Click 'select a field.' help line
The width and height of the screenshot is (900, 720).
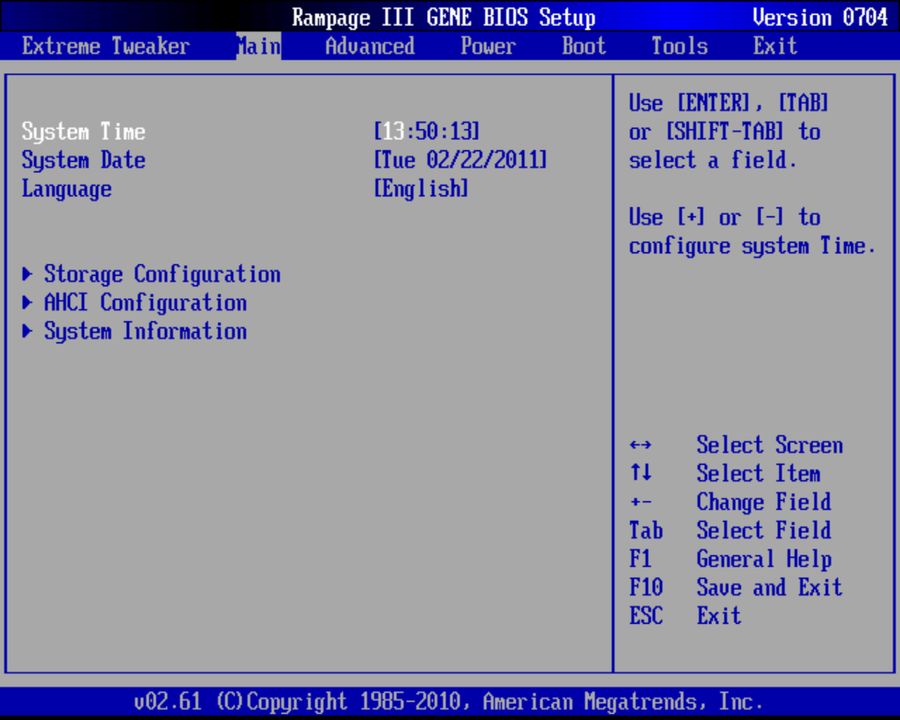click(713, 160)
